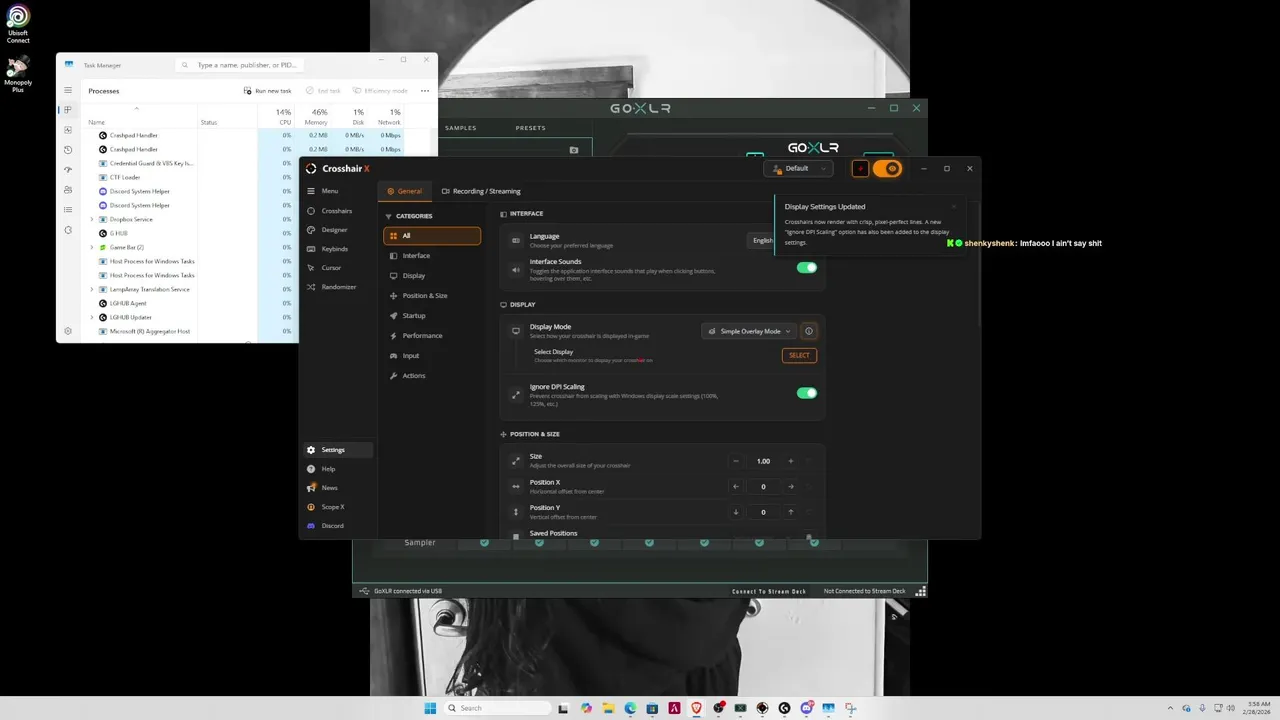This screenshot has width=1280, height=720.
Task: Toggle Interface Sounds switch
Action: pyautogui.click(x=806, y=268)
